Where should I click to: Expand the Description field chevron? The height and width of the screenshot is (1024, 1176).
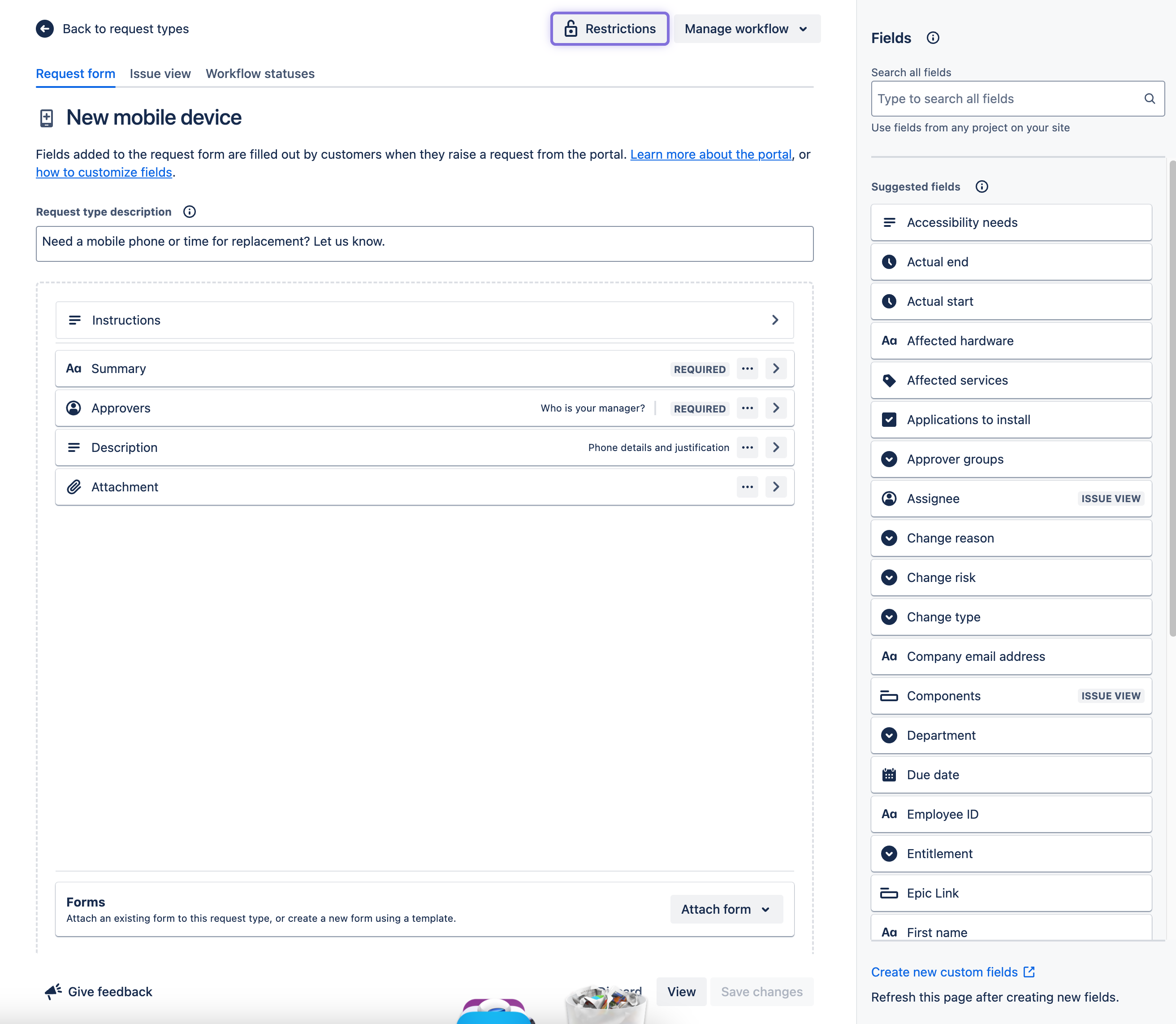point(776,447)
